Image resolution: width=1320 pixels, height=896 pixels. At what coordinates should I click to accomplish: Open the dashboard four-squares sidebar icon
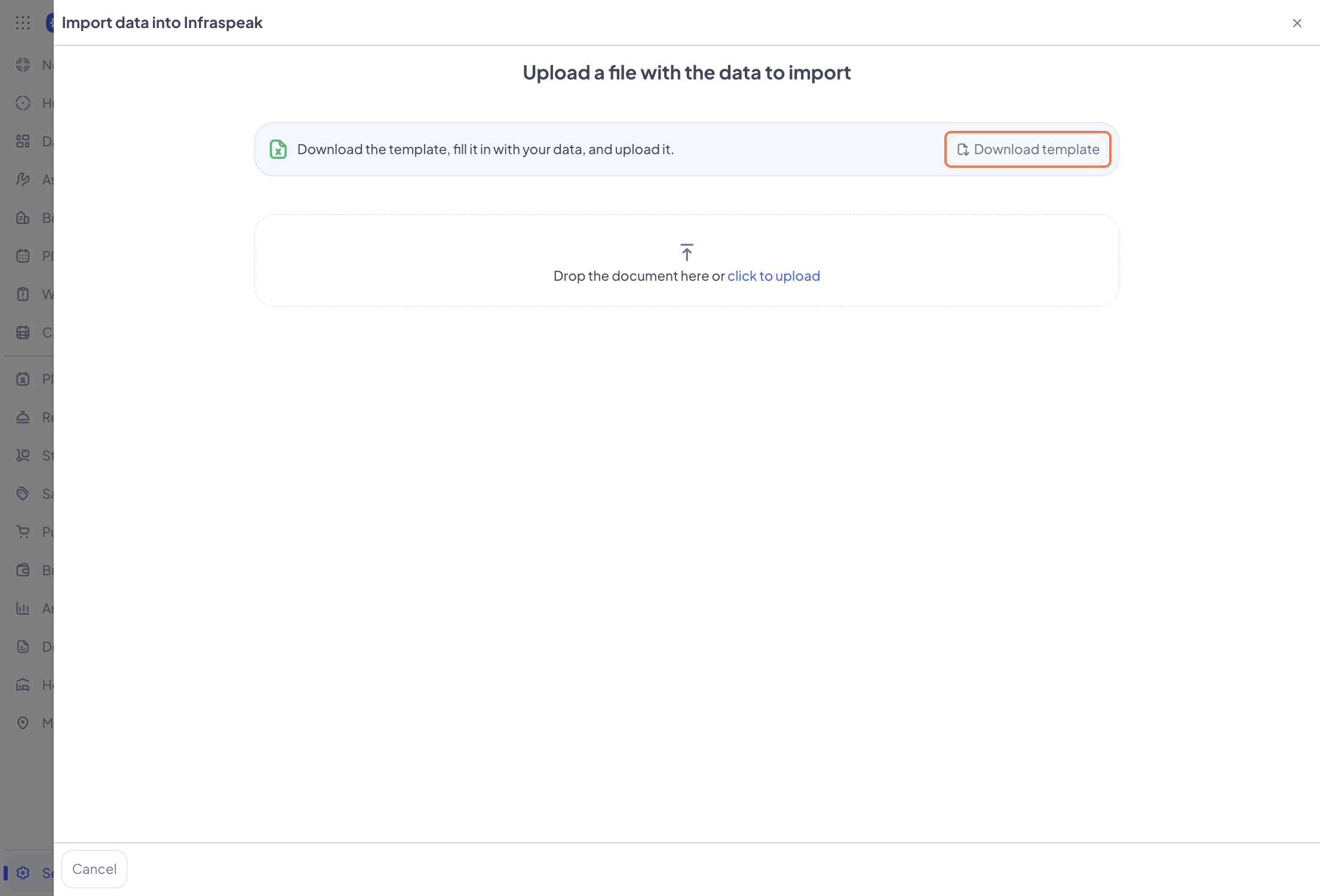click(23, 142)
